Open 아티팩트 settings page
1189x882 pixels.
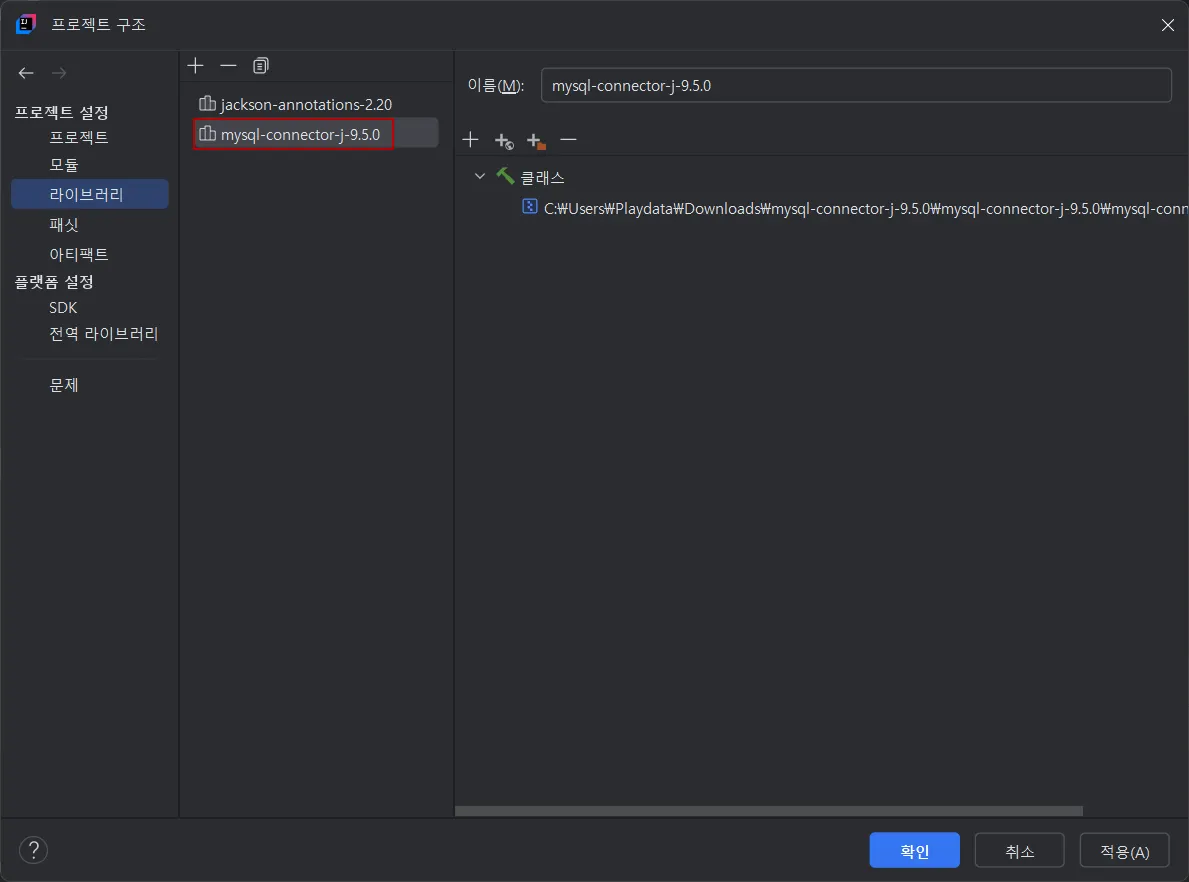79,254
